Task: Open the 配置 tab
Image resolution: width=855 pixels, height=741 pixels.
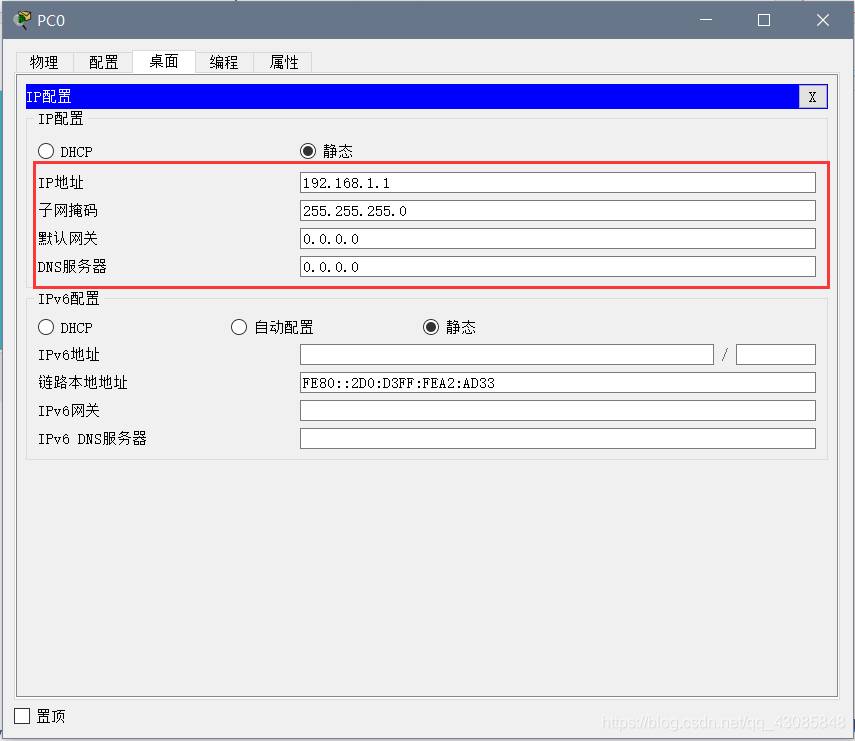Action: pos(104,62)
